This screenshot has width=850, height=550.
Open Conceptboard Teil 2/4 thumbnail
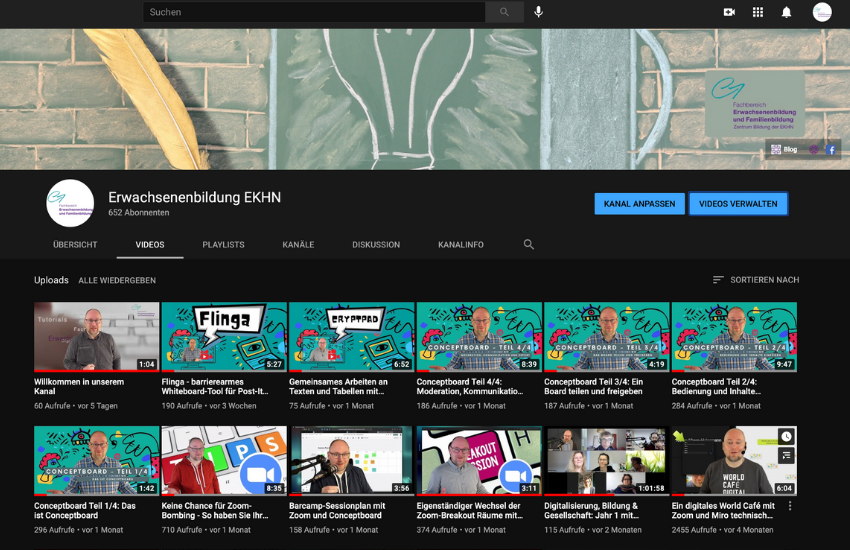(734, 337)
